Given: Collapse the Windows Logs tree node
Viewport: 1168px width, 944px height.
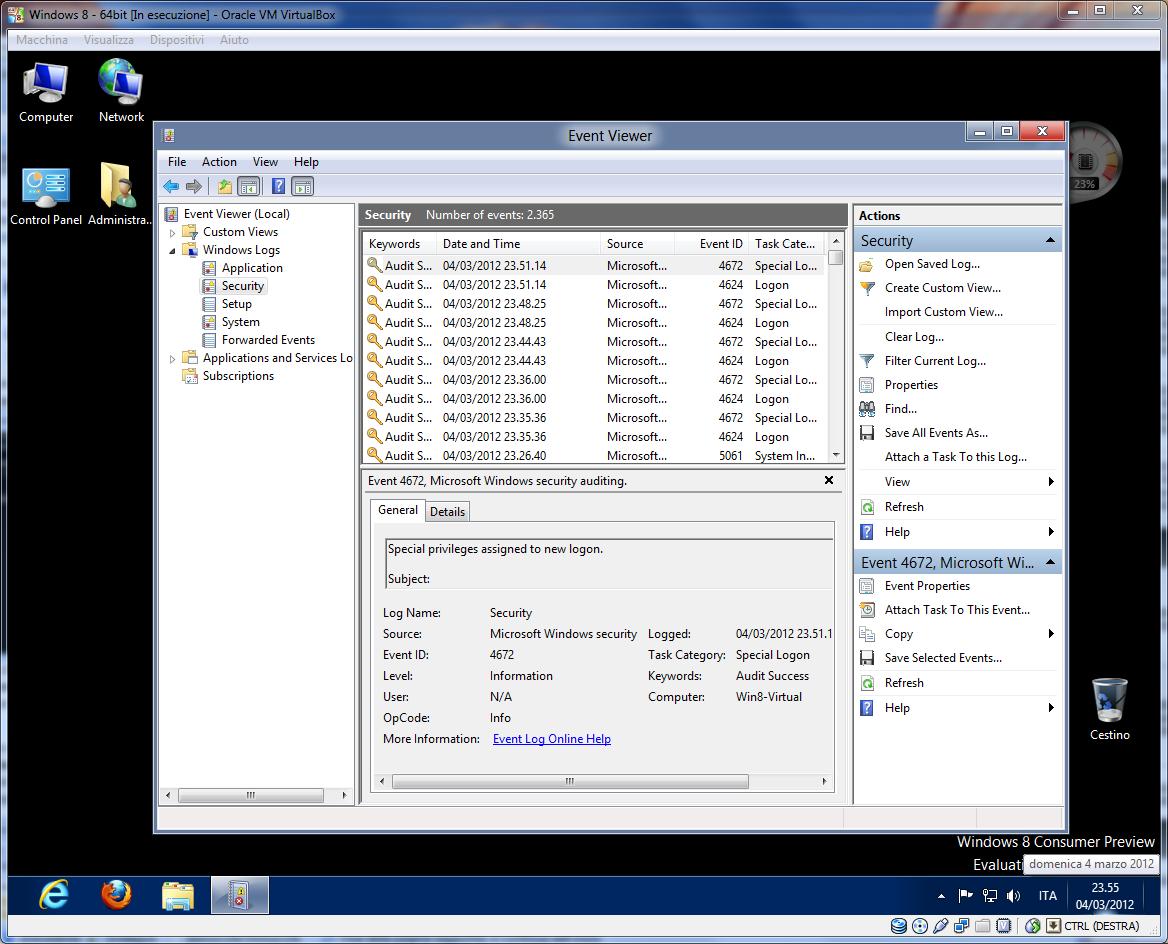Looking at the screenshot, I should pos(173,250).
